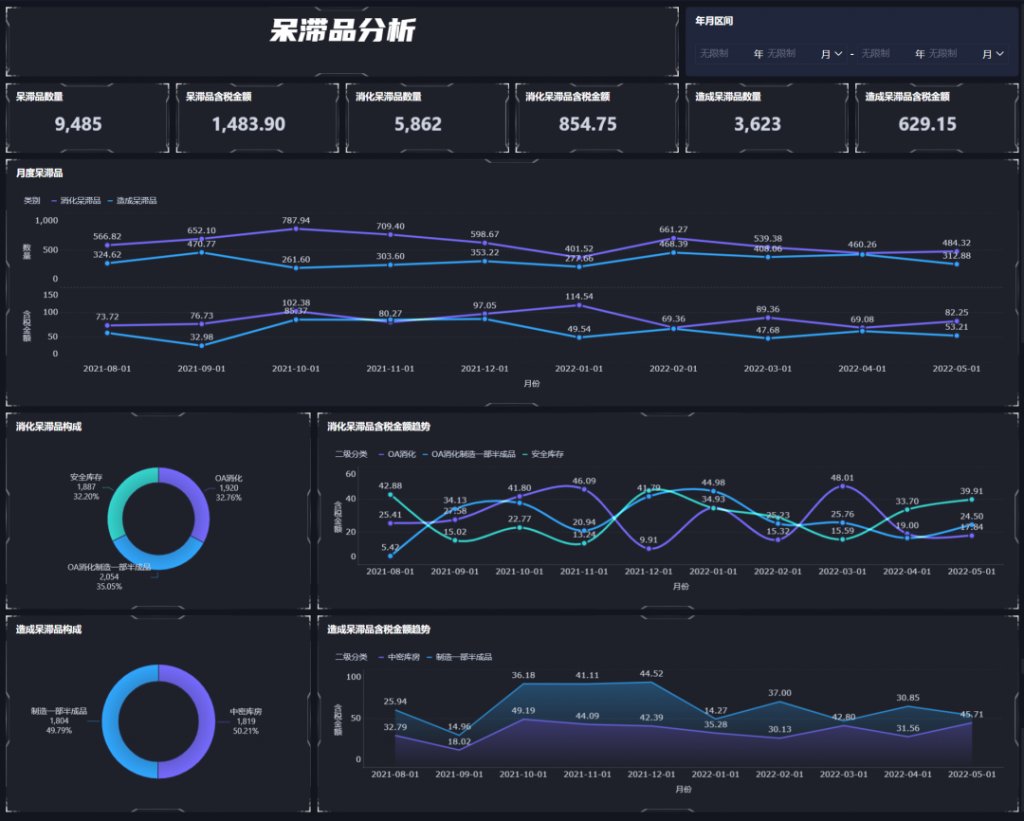Toggle 消化呆滞品 legend in monthly chart
1024x821 pixels.
tap(79, 201)
